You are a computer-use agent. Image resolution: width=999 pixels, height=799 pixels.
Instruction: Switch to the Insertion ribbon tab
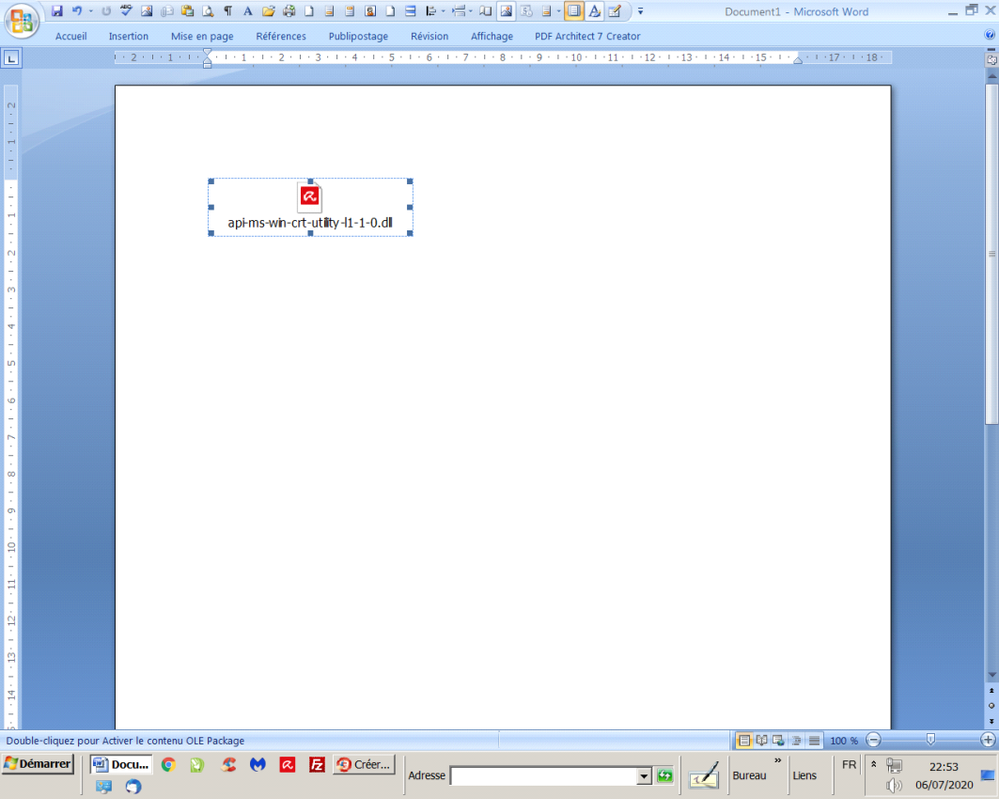[x=128, y=35]
